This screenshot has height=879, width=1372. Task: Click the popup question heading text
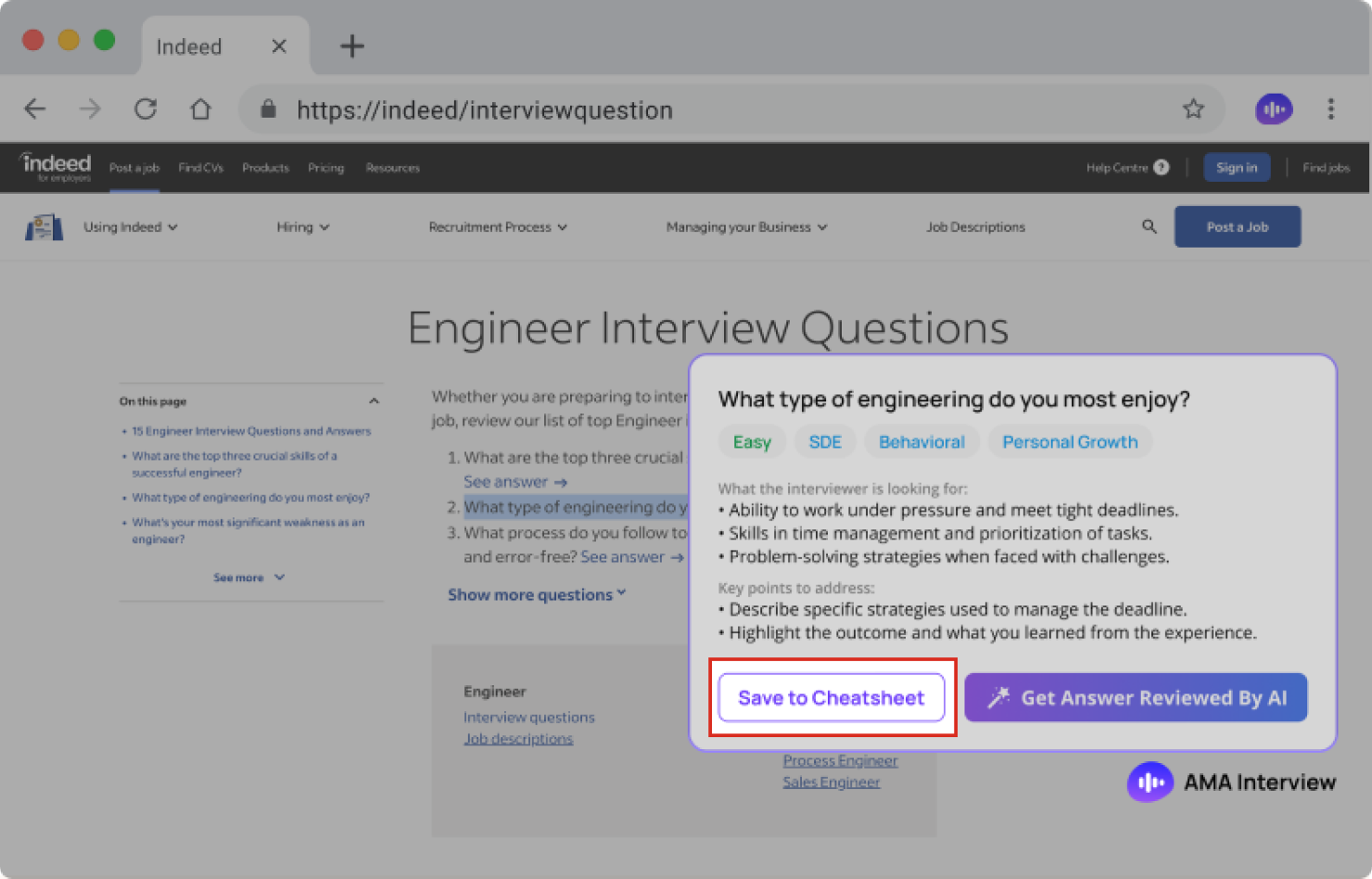(954, 400)
